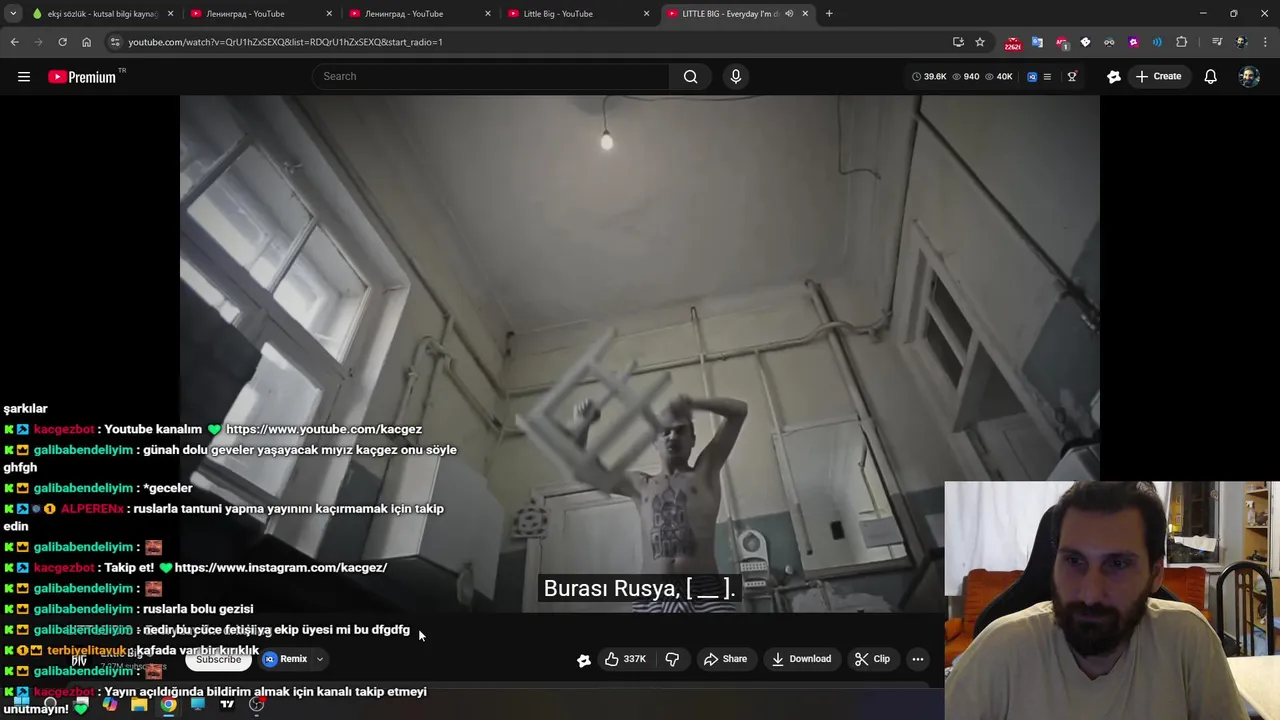Click the star icon beside like button

pos(584,659)
